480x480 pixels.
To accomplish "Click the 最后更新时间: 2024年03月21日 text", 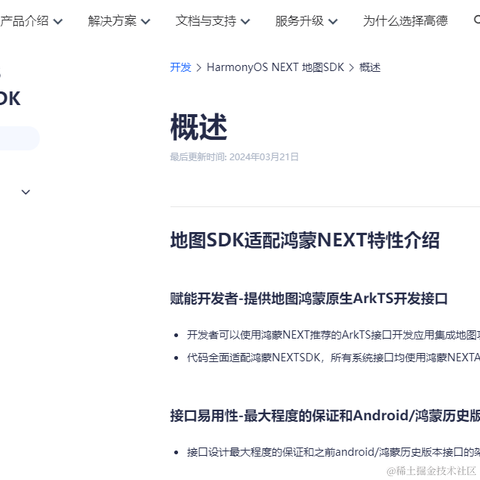I will point(234,157).
